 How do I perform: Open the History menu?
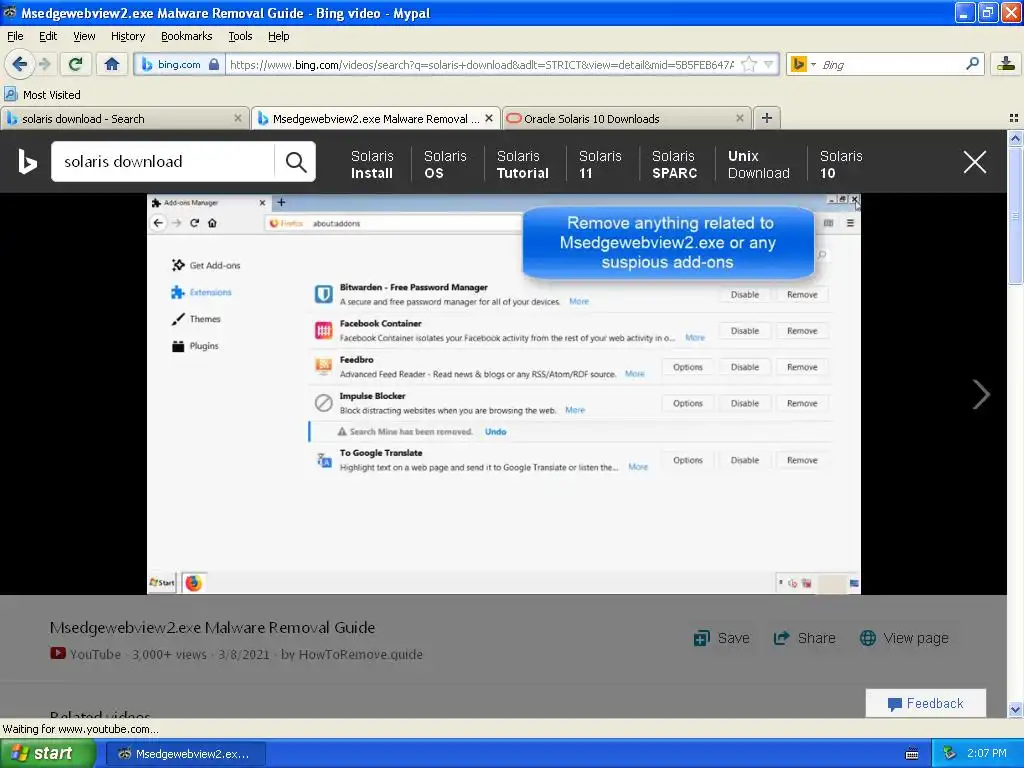pyautogui.click(x=128, y=36)
